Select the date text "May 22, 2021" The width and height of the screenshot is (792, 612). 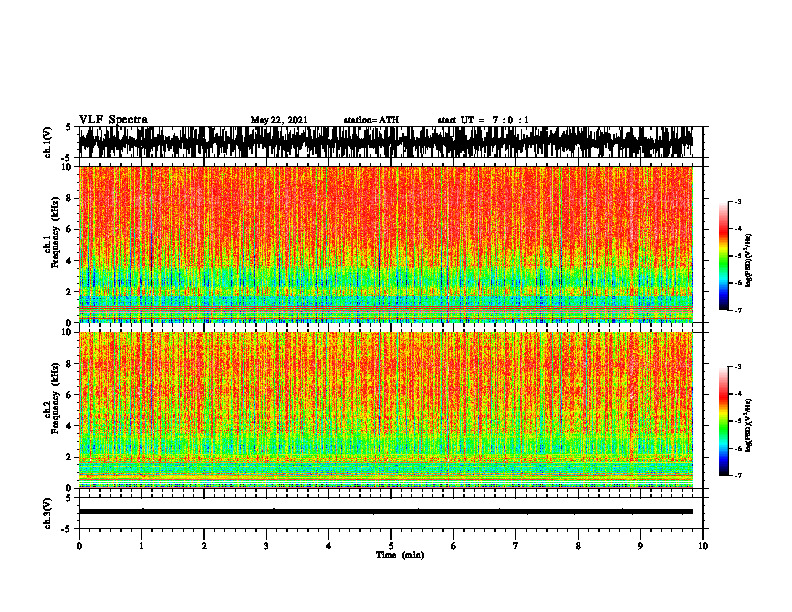tap(279, 120)
